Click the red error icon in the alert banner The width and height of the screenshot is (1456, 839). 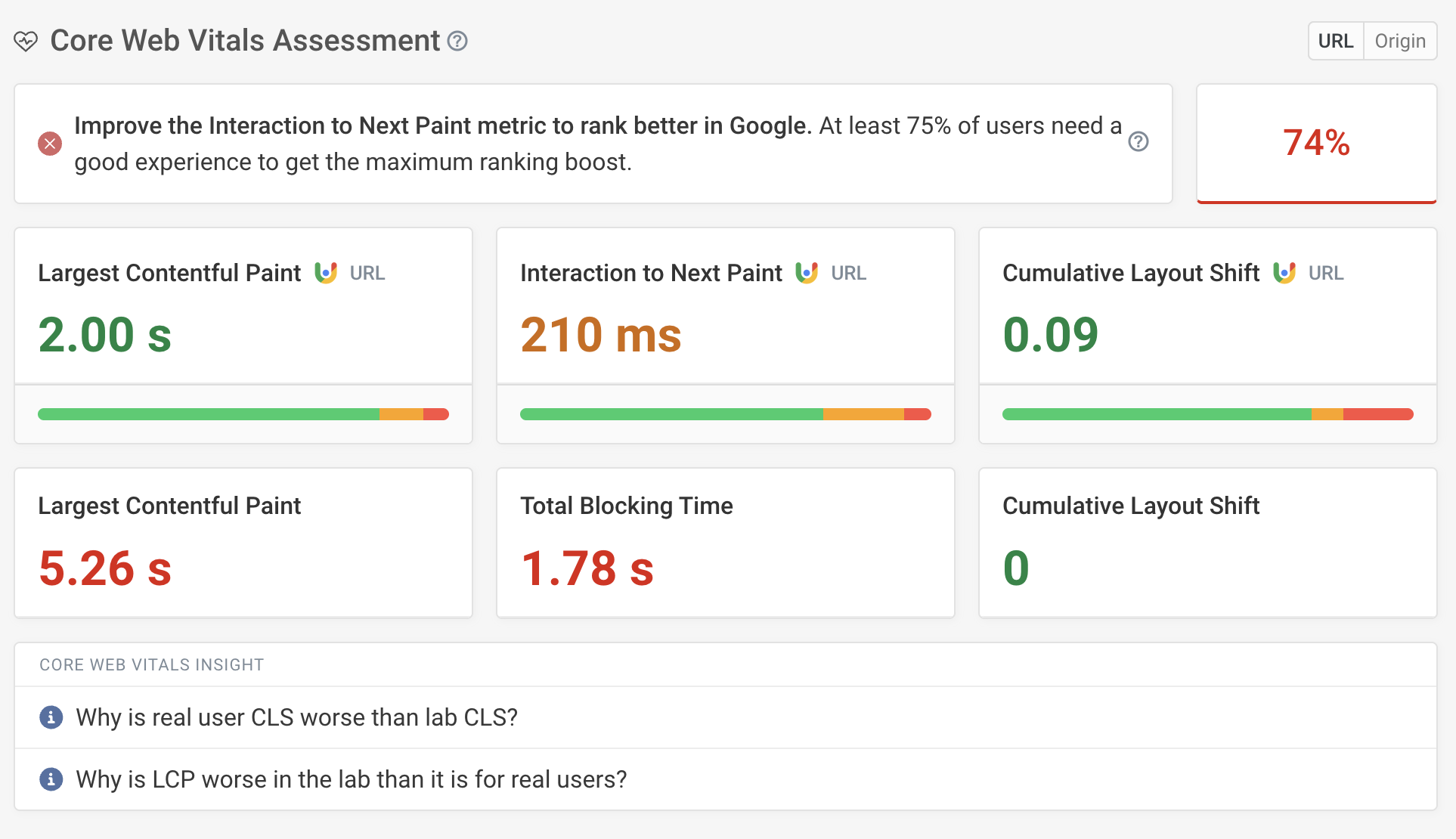(50, 143)
